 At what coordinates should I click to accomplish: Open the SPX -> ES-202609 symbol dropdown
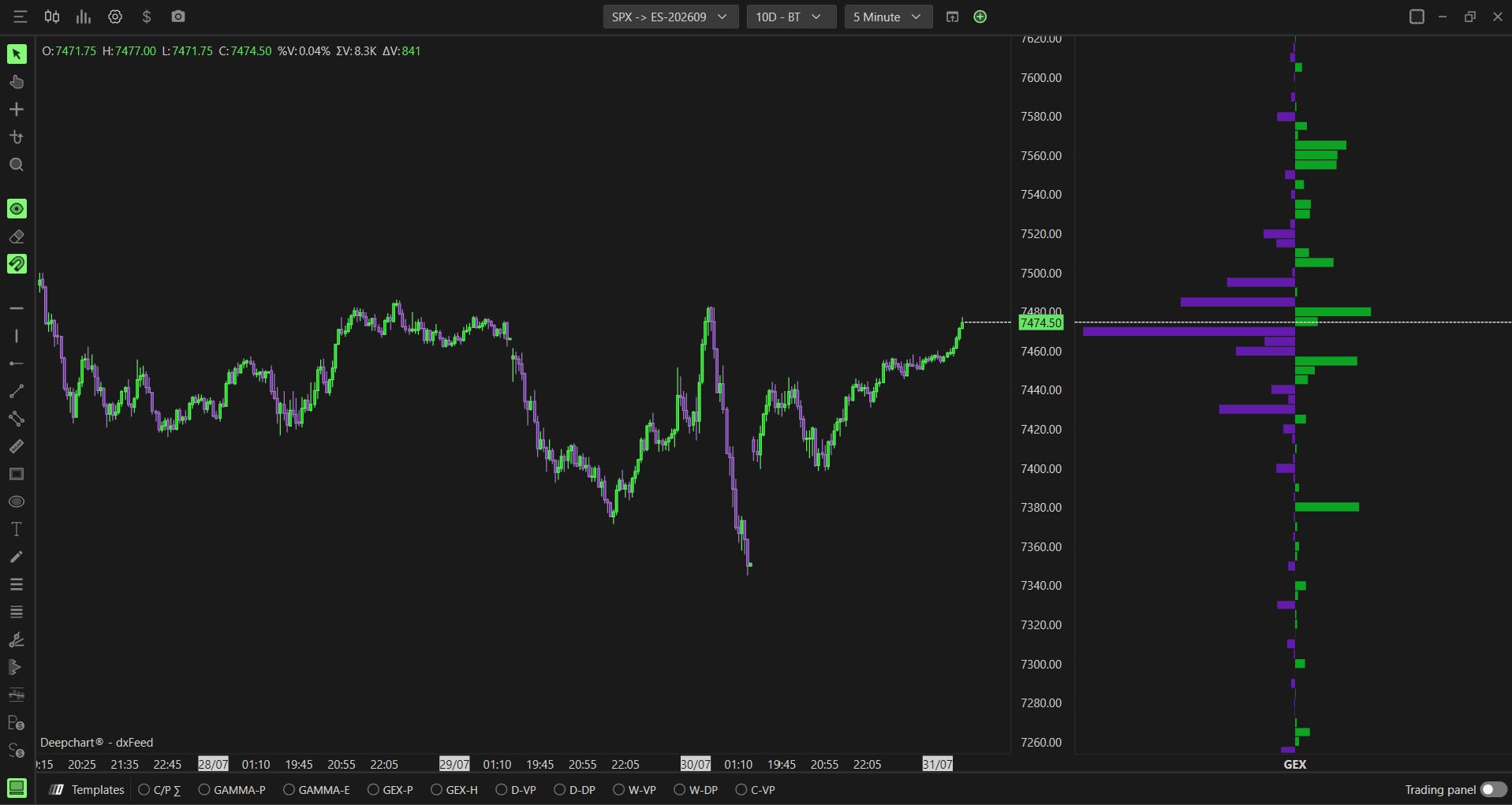pos(670,17)
